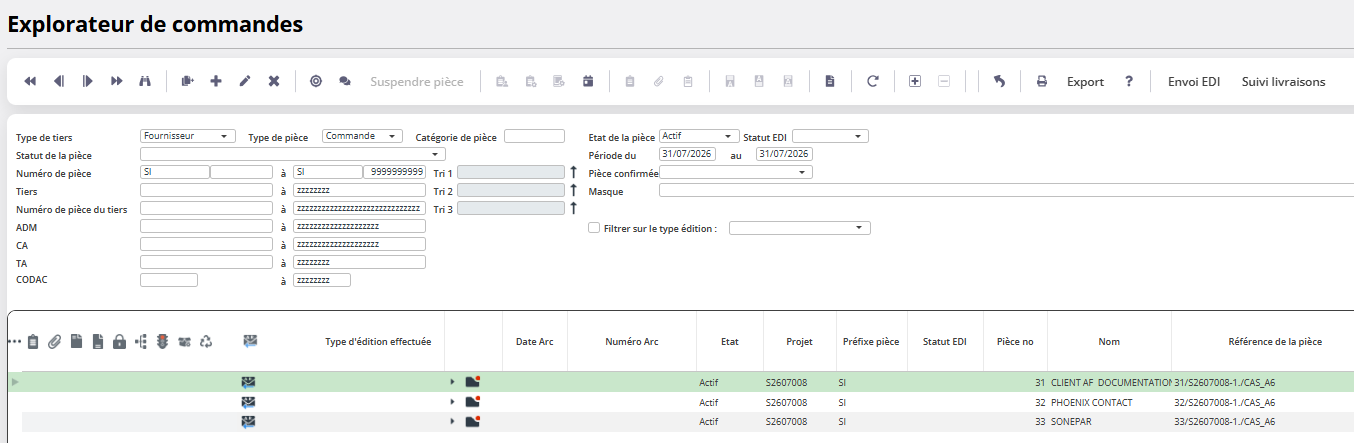Enable 'Filtrer sur le type édition' checkbox
Screen dimensions: 1354x443
click(x=594, y=228)
